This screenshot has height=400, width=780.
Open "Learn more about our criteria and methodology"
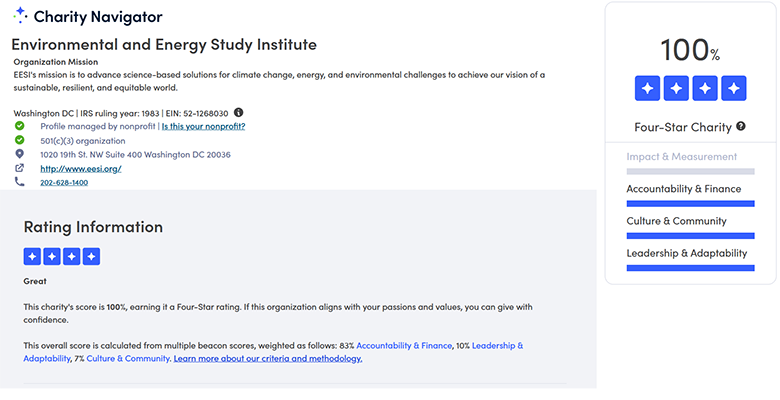[268, 358]
